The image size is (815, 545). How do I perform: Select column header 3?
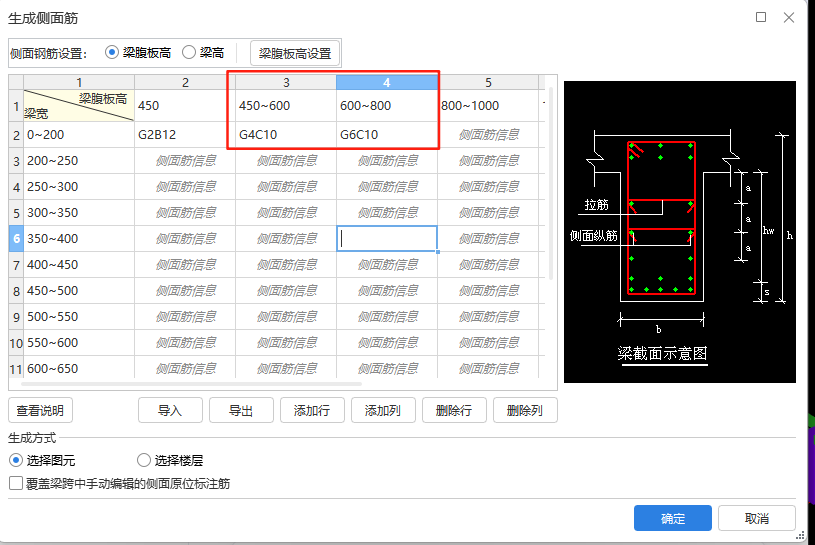[x=286, y=82]
